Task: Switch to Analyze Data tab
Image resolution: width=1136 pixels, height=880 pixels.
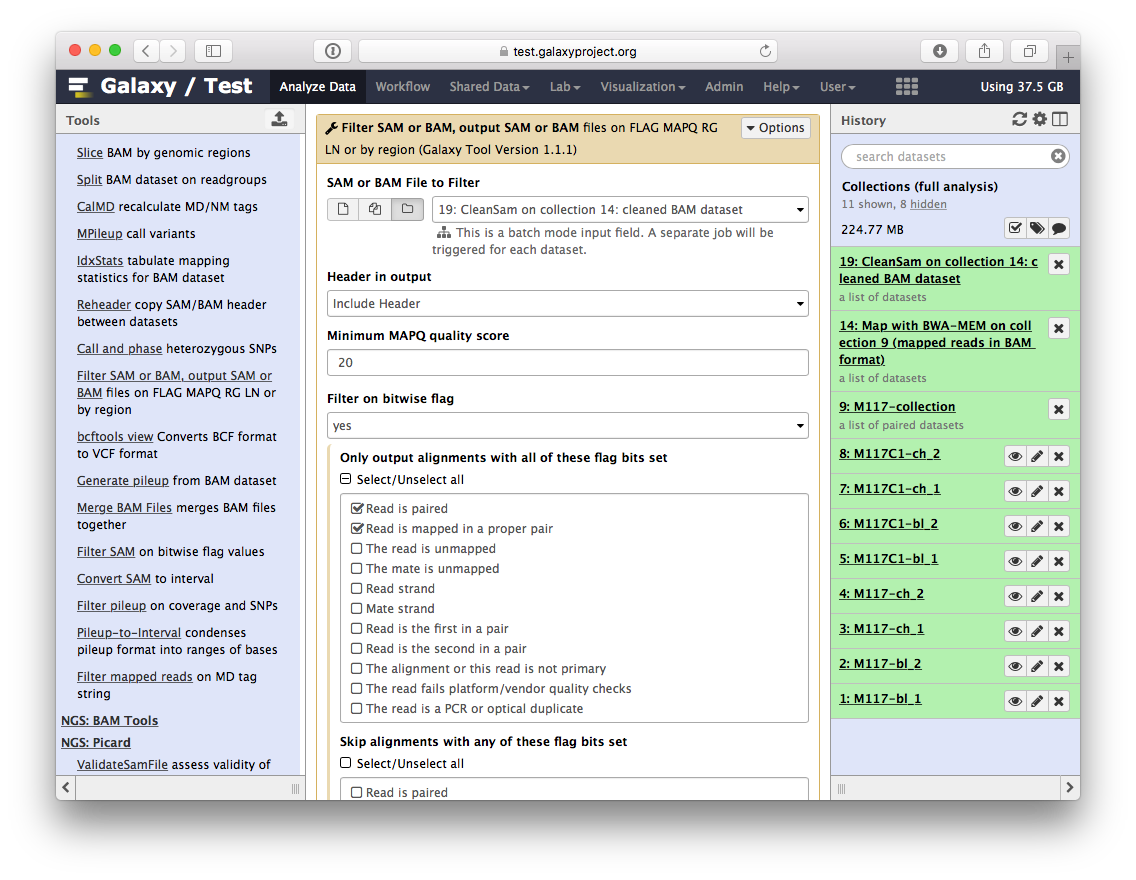Action: [317, 86]
